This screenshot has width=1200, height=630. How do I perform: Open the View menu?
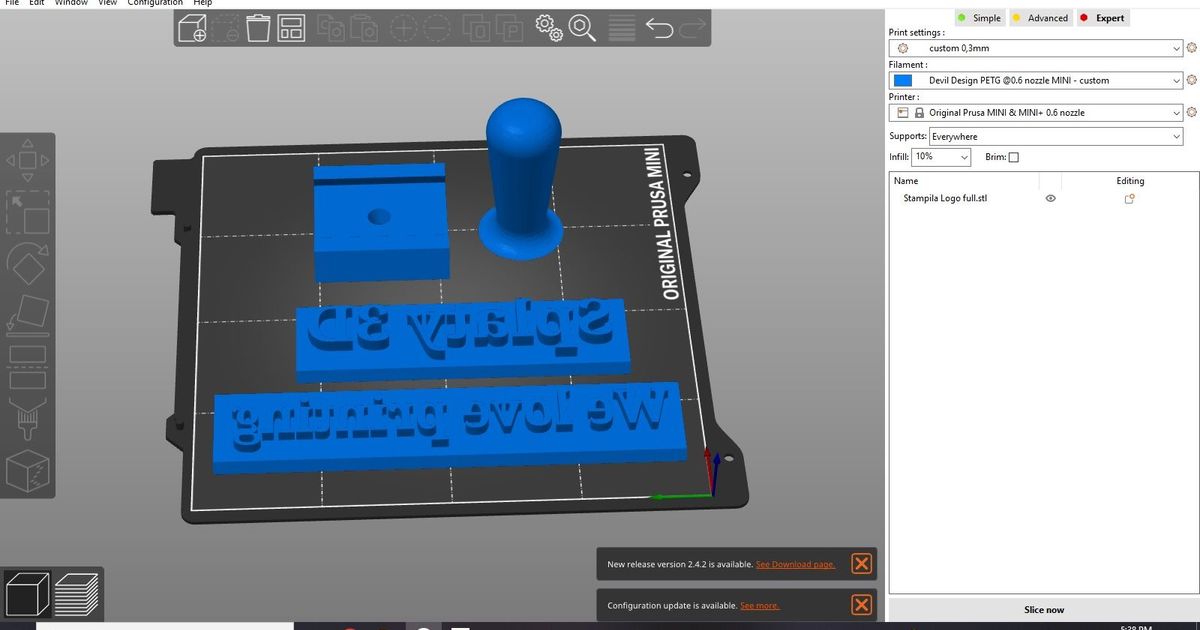[x=107, y=3]
